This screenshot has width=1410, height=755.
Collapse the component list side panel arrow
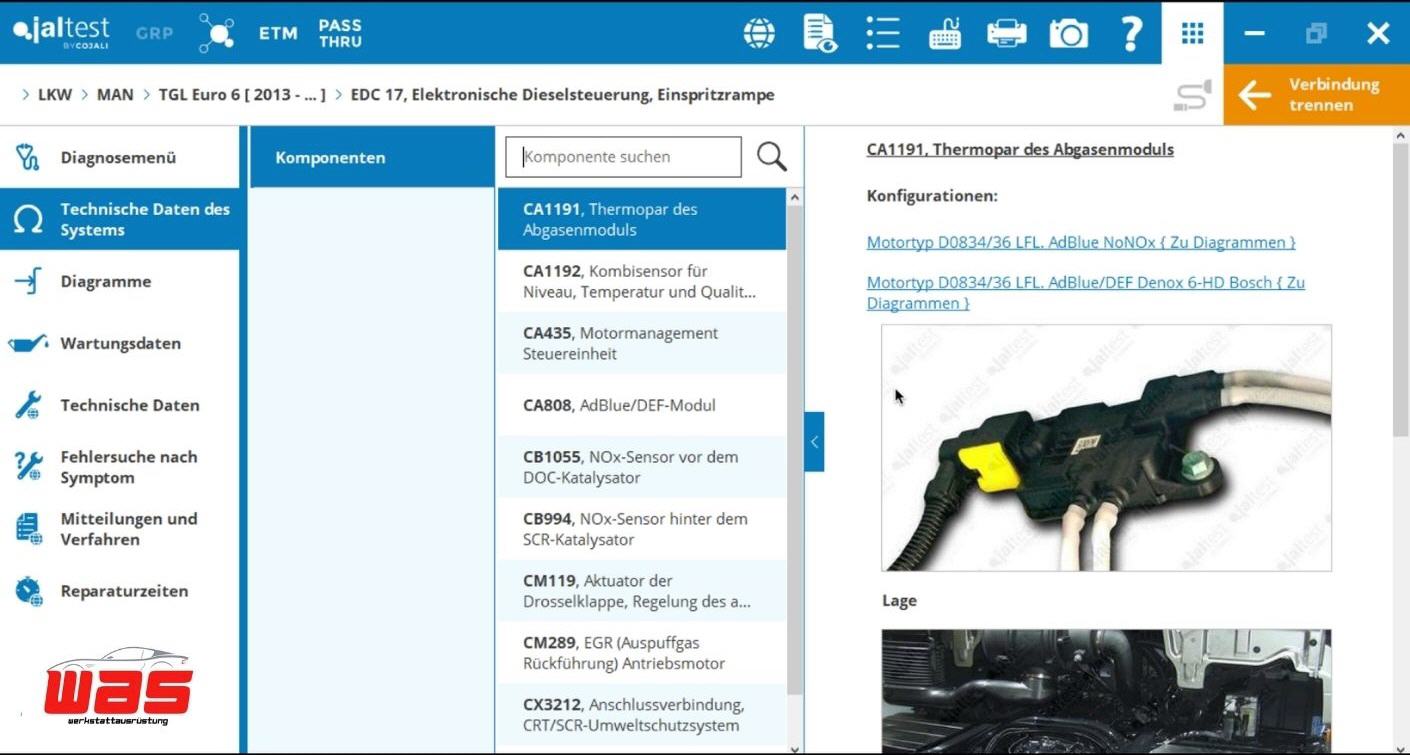814,441
